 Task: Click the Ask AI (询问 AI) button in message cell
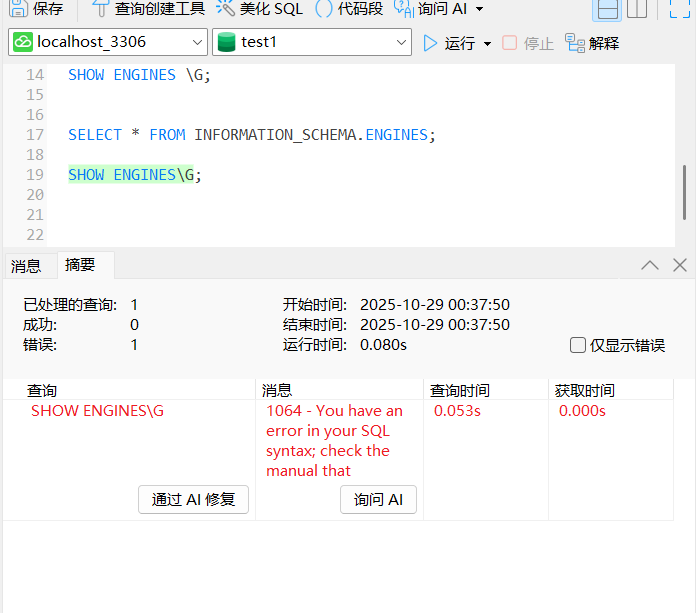point(378,499)
